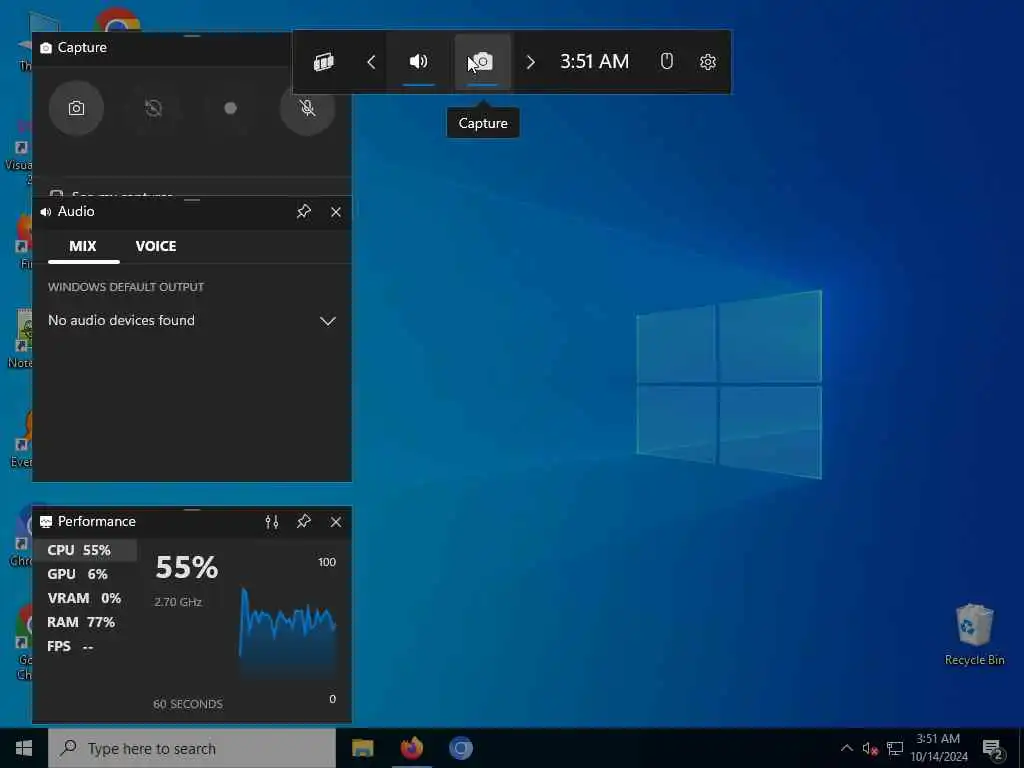
Task: Pin the Audio widget
Action: (x=304, y=212)
